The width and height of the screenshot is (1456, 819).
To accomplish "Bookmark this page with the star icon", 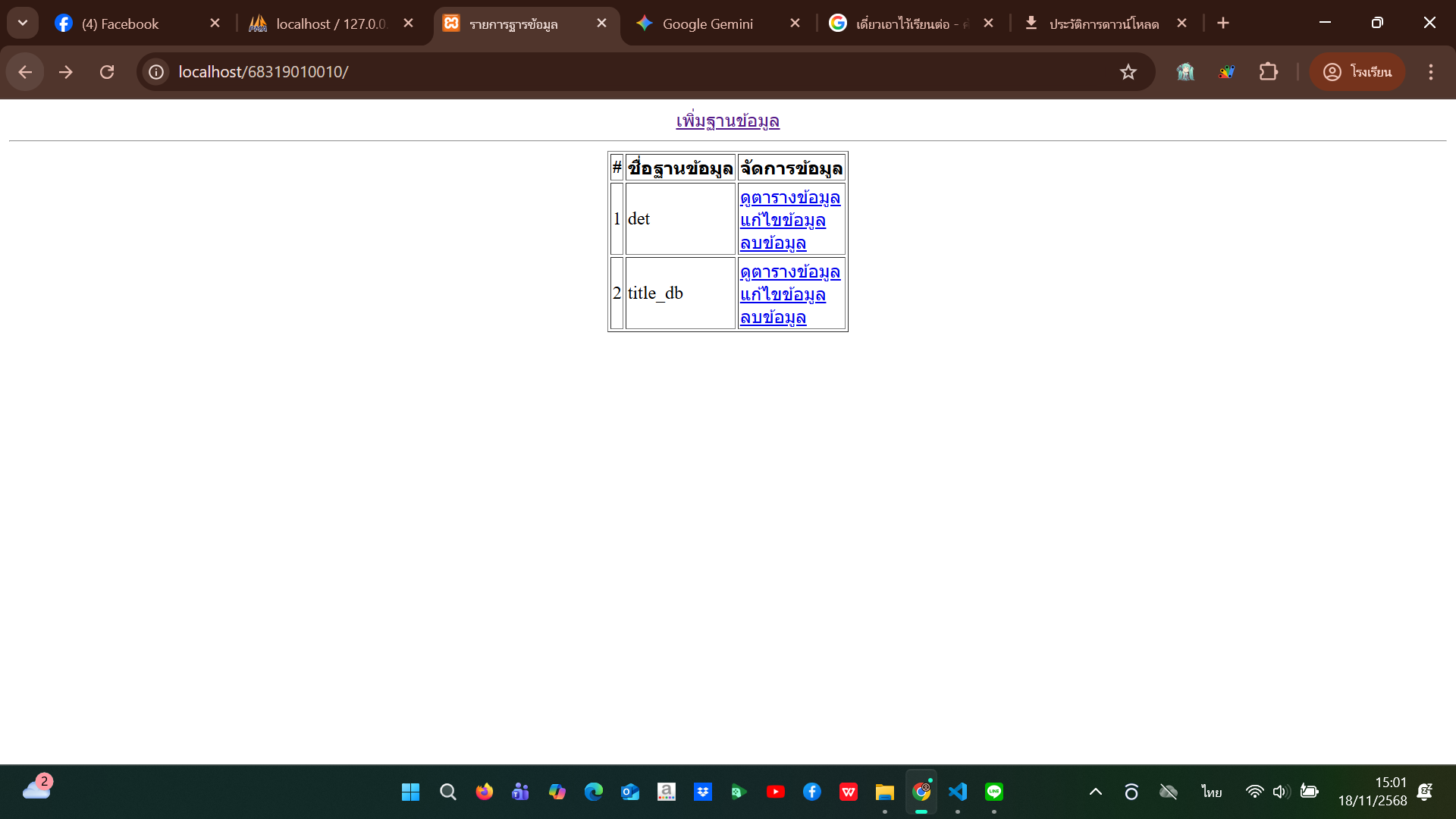I will (1128, 72).
